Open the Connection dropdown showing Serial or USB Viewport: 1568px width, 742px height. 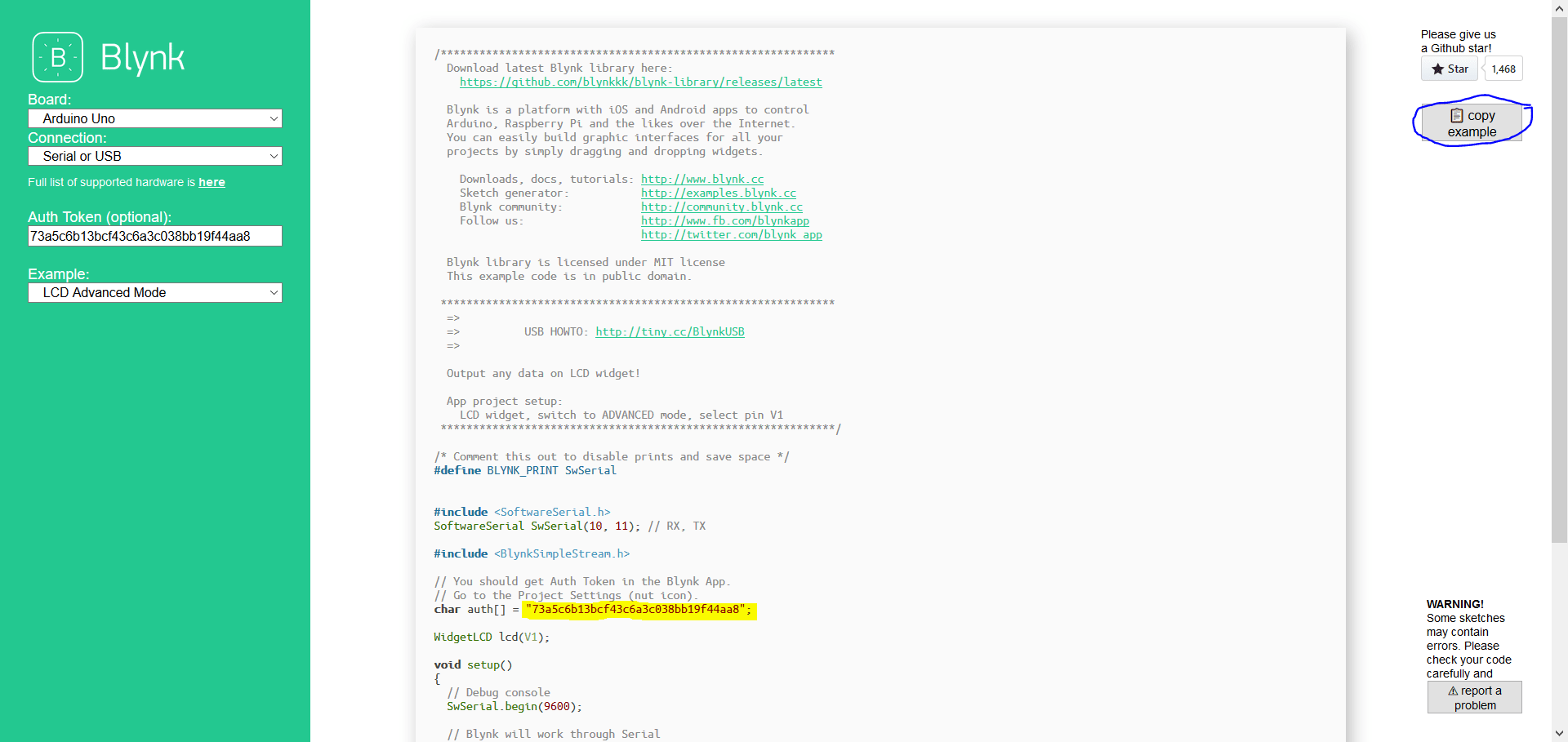point(155,156)
